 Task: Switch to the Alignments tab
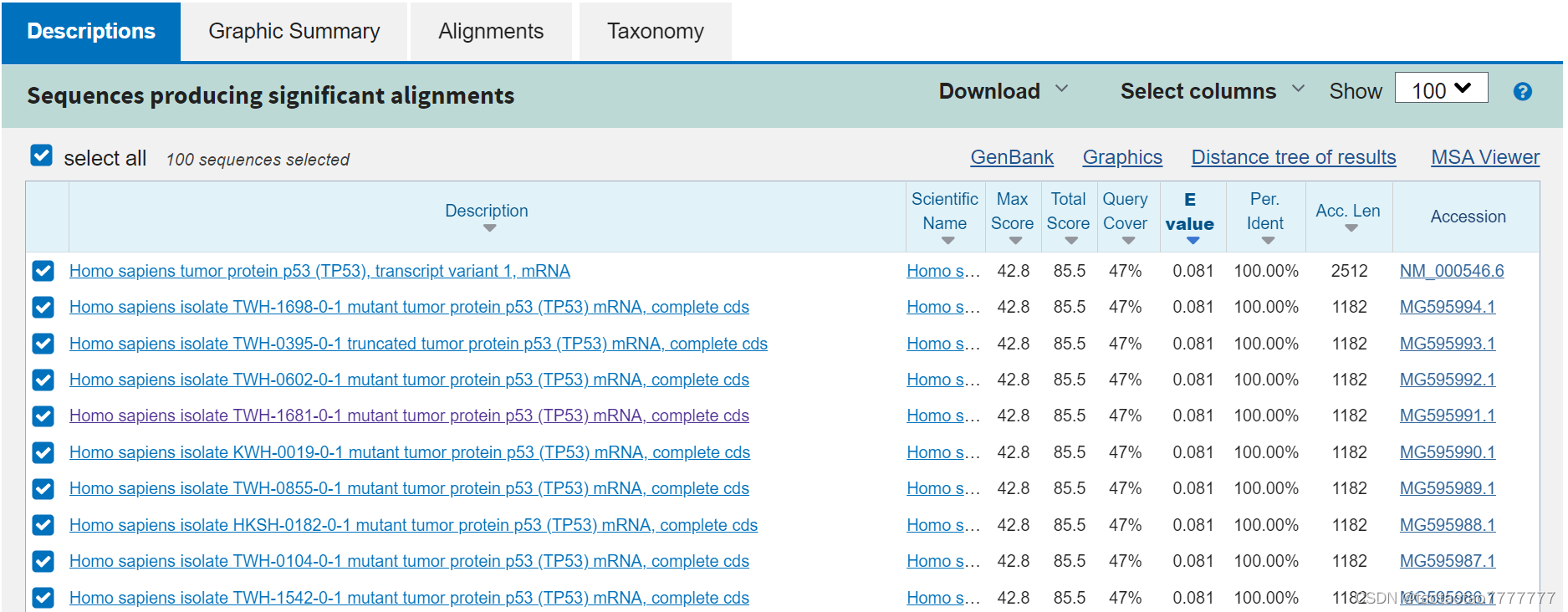pyautogui.click(x=491, y=32)
